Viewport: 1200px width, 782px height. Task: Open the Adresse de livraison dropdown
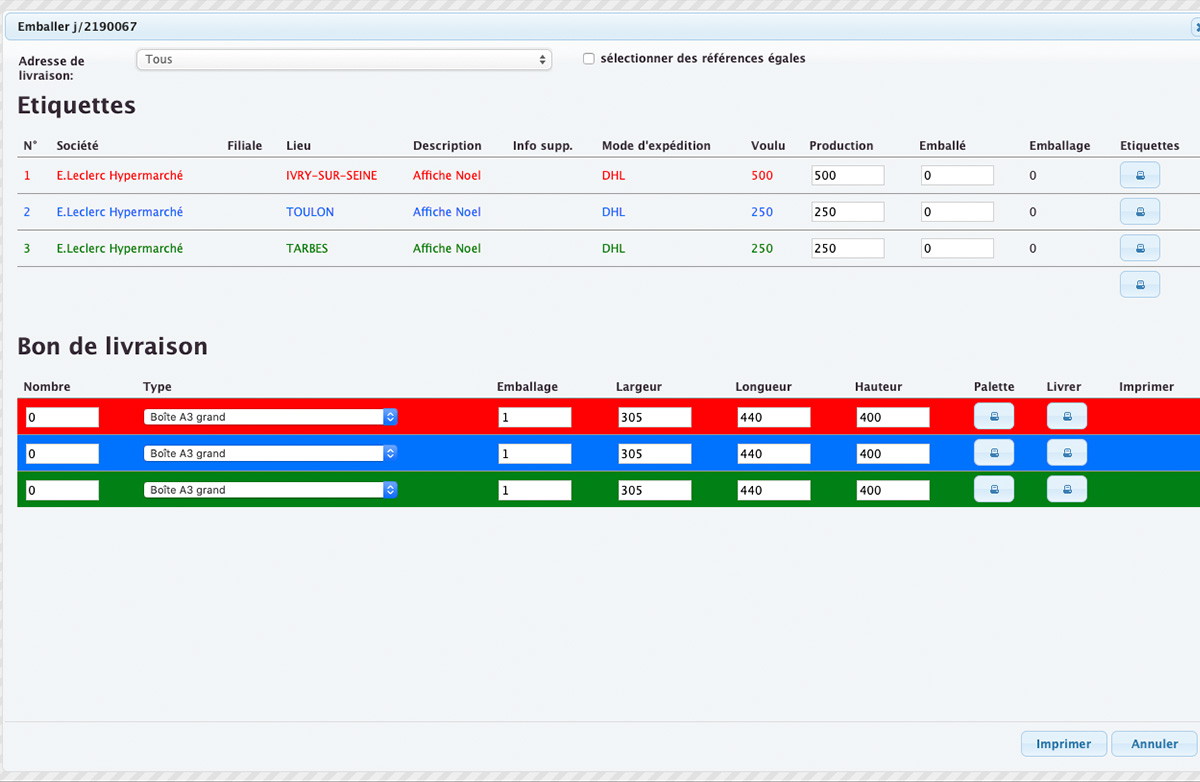[343, 60]
